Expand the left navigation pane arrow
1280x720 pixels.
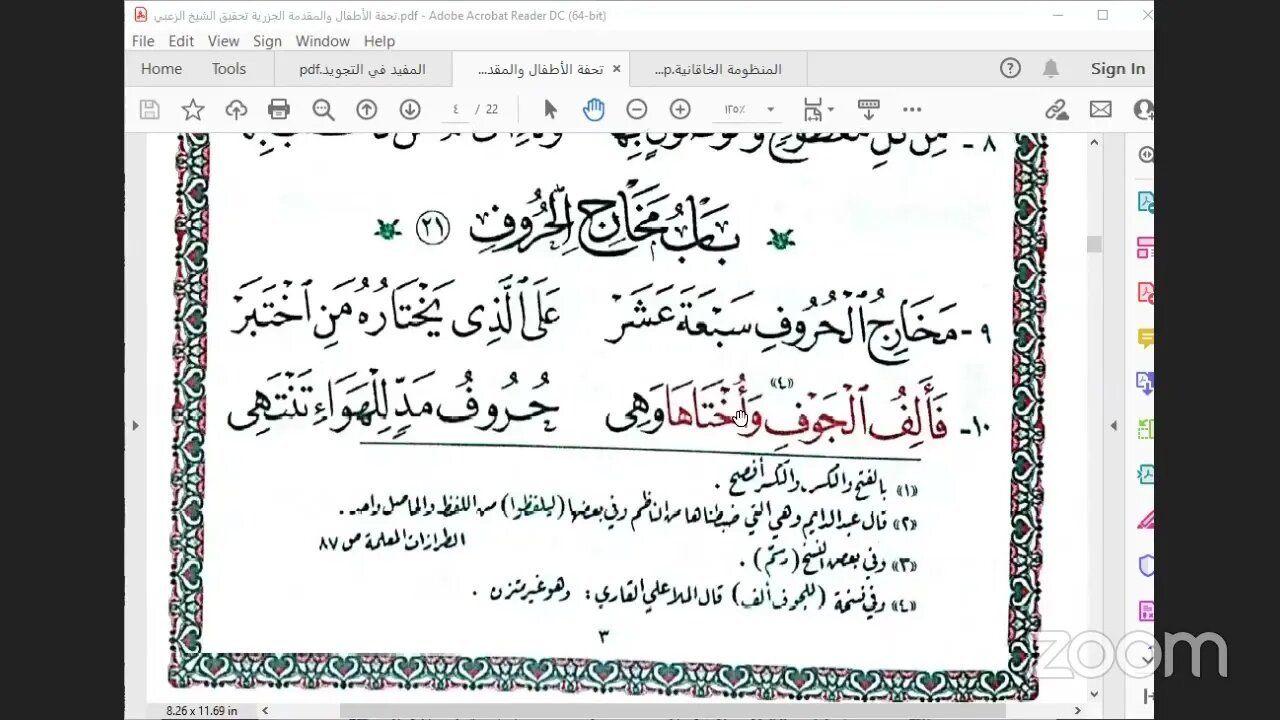135,425
